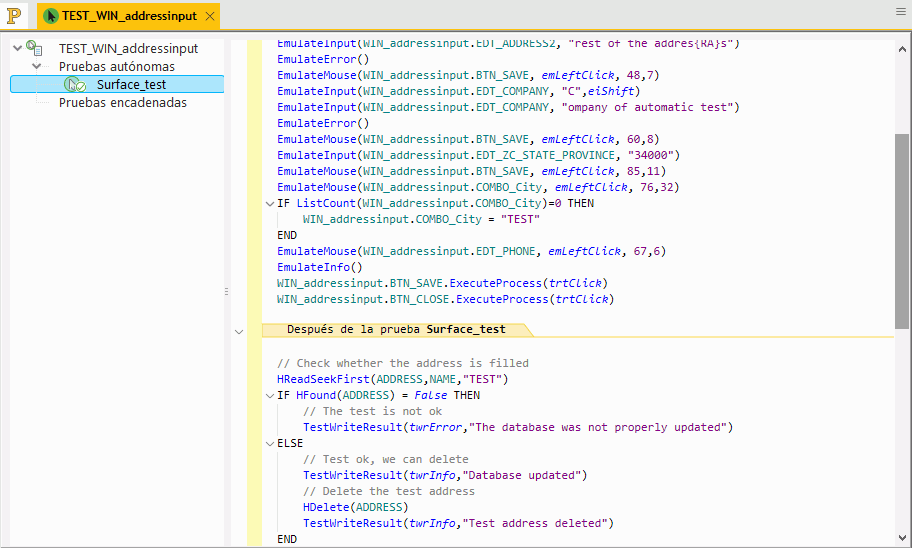Click the HDelete(ADDRESS) line
Screen dimensions: 912x548
(355, 507)
